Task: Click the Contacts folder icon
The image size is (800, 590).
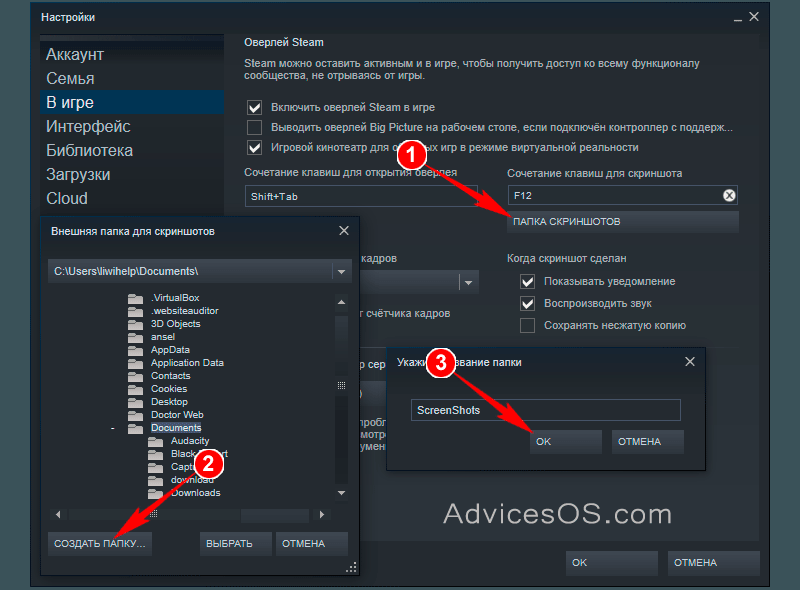Action: click(x=135, y=376)
